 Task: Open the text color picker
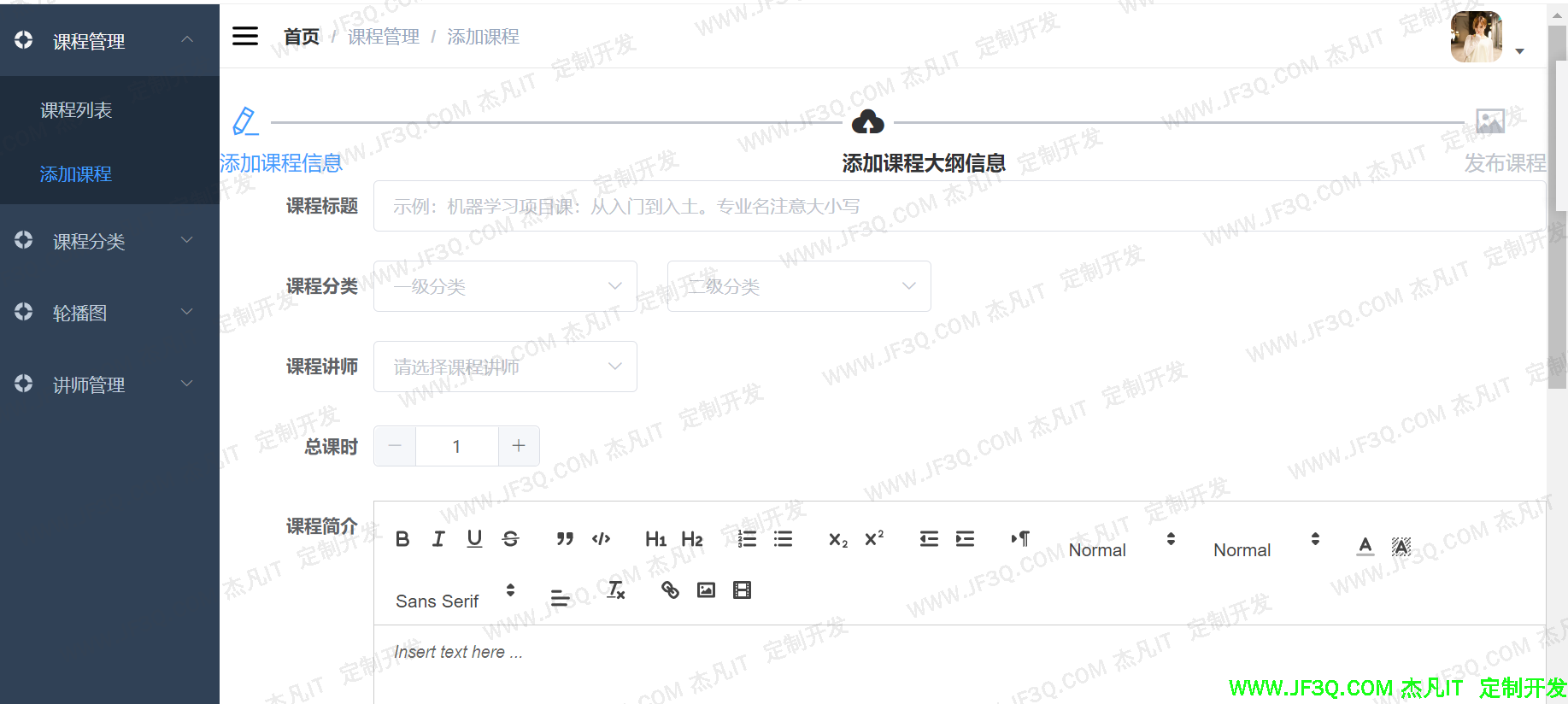[x=1365, y=547]
